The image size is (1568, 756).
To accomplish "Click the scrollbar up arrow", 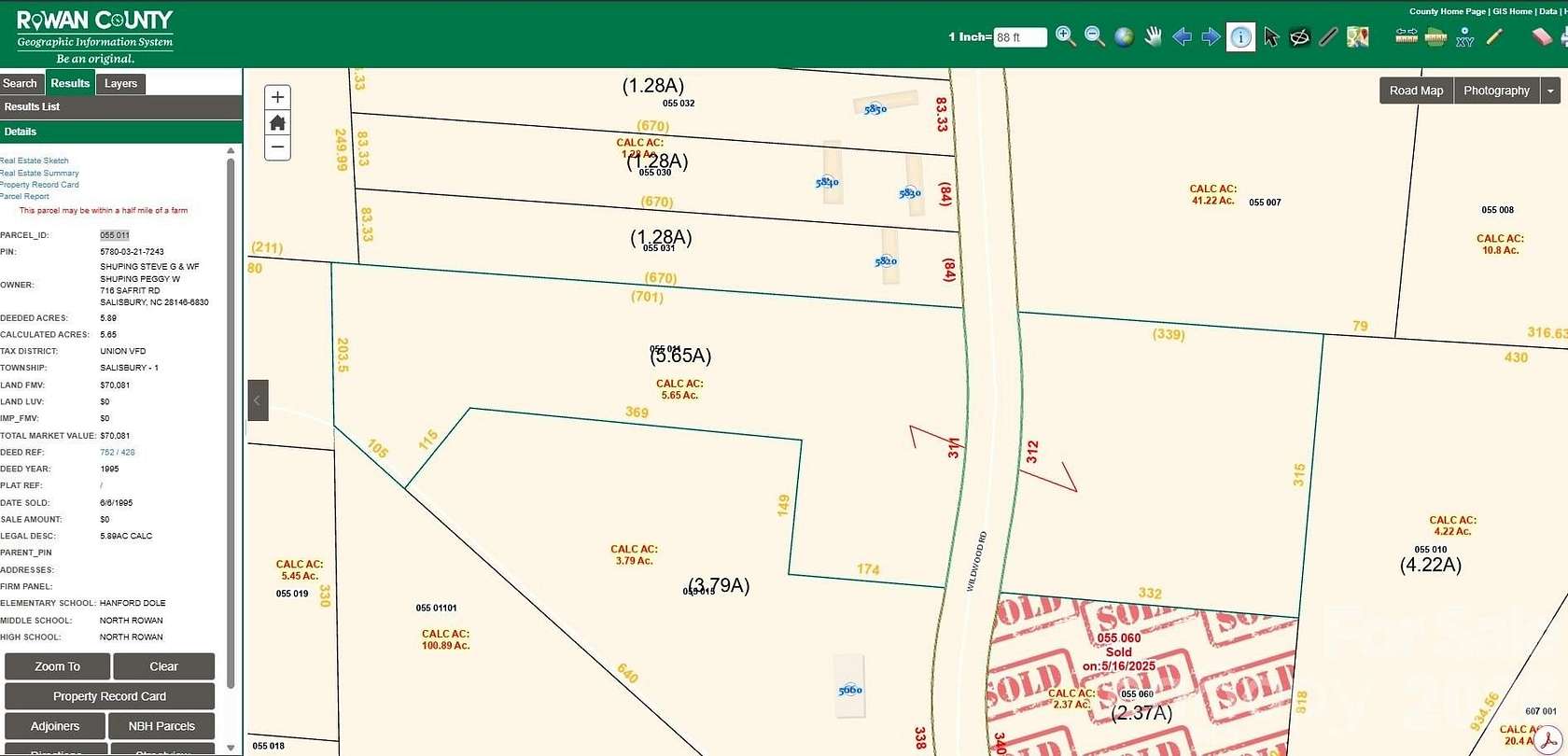I will pos(231,150).
